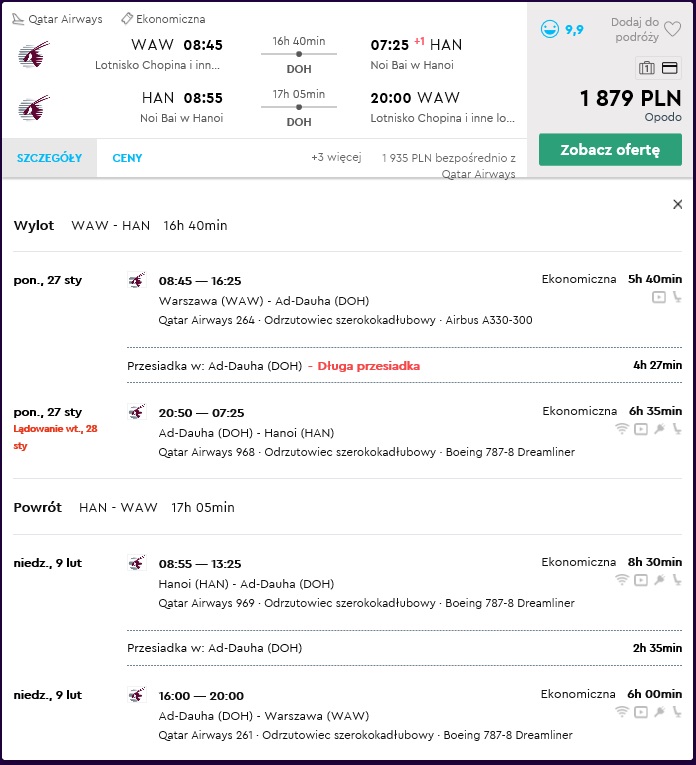696x765 pixels.
Task: Expand the +3 więcej offers
Action: [336, 157]
